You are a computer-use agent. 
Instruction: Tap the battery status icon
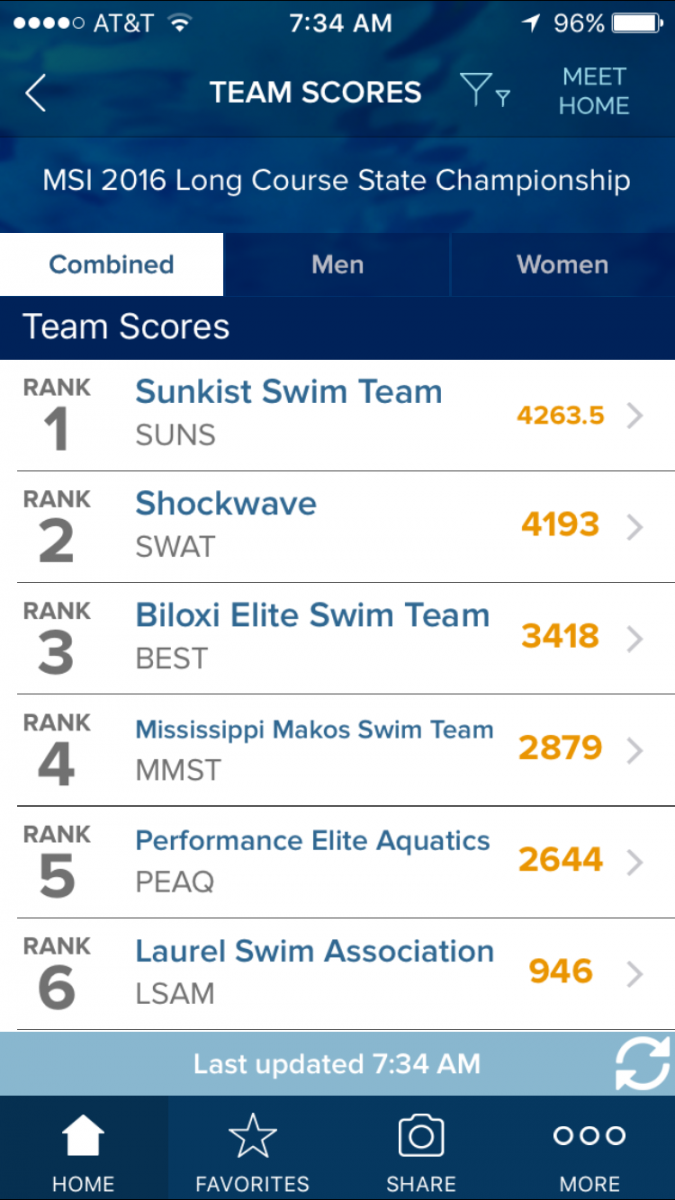640,23
